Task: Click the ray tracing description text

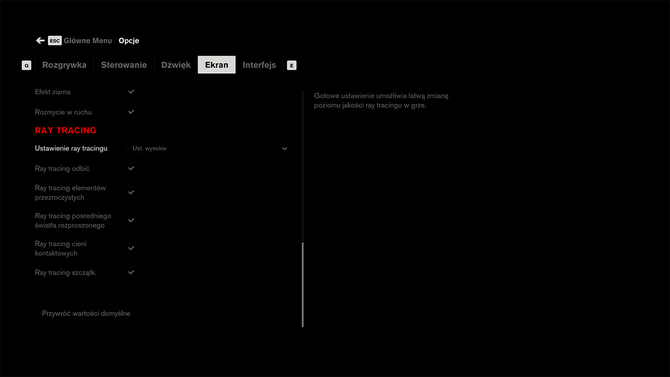Action: [381, 100]
